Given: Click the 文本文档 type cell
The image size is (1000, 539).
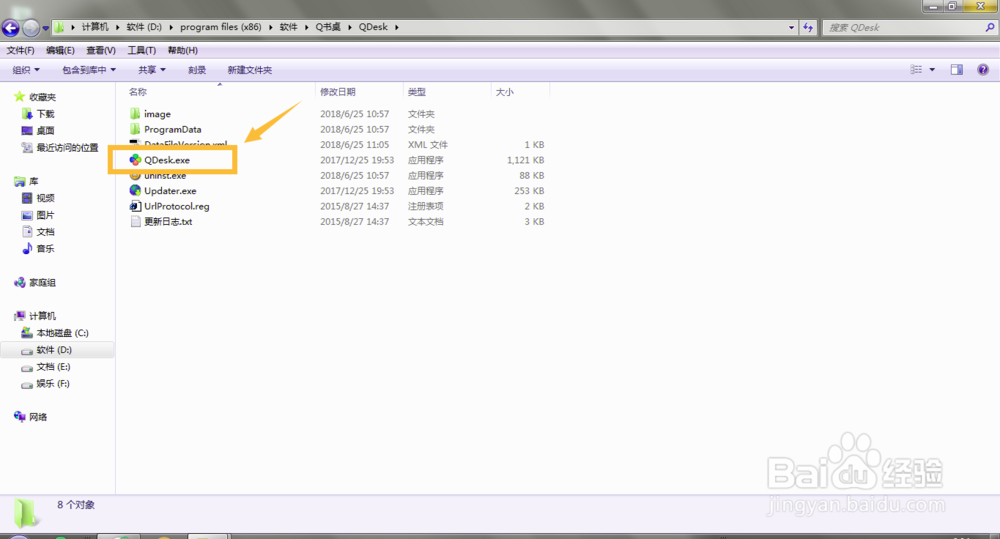Looking at the screenshot, I should click(x=425, y=221).
